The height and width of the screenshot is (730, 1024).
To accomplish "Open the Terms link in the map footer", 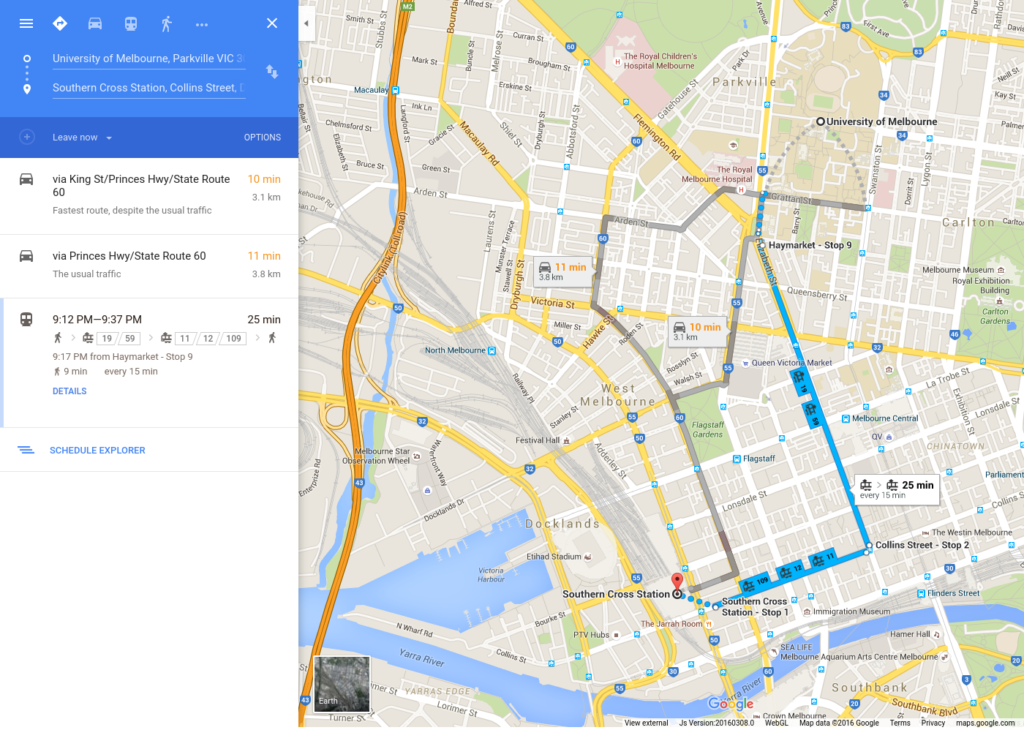I will [x=900, y=723].
